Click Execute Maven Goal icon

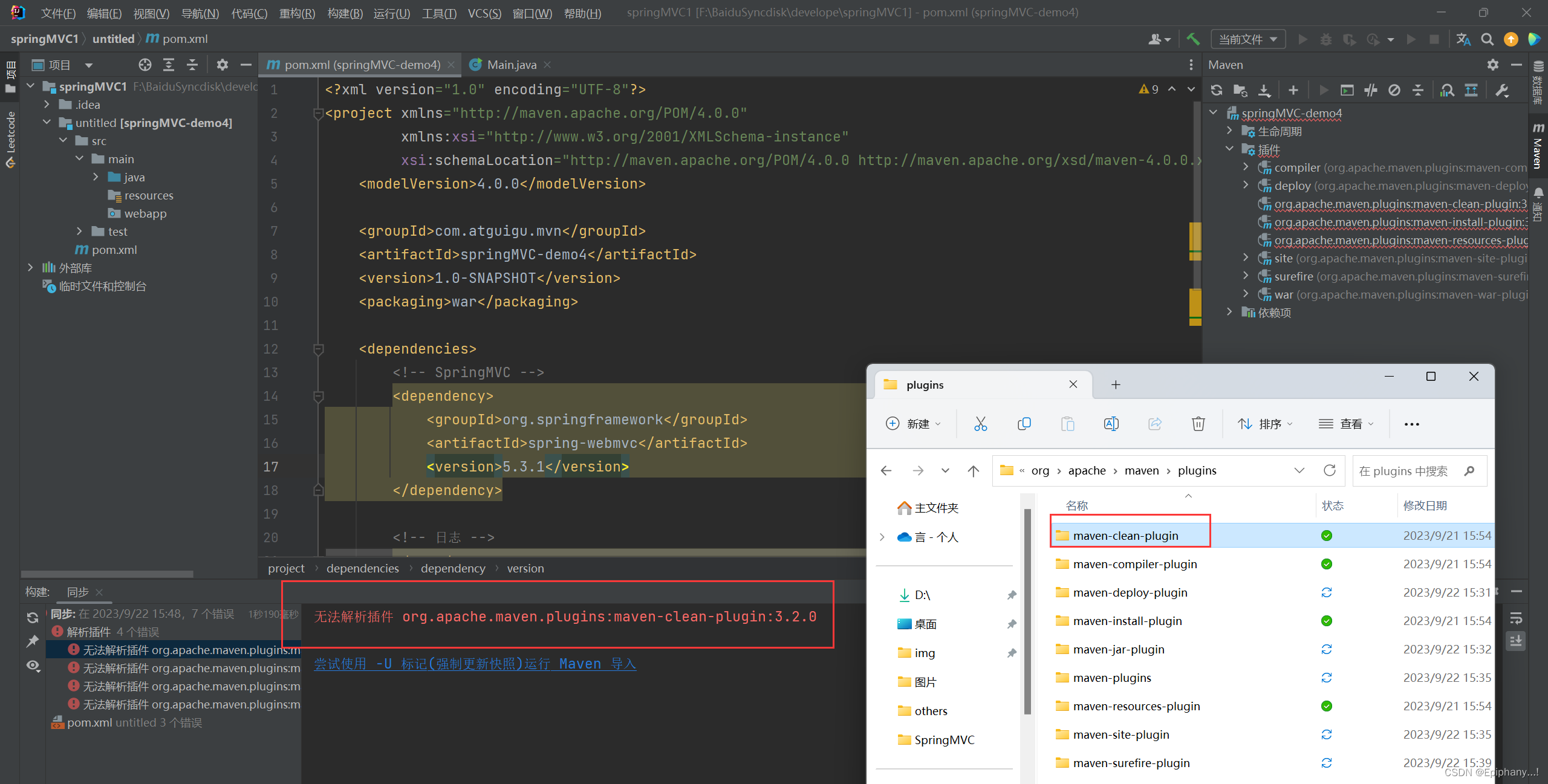point(1347,91)
